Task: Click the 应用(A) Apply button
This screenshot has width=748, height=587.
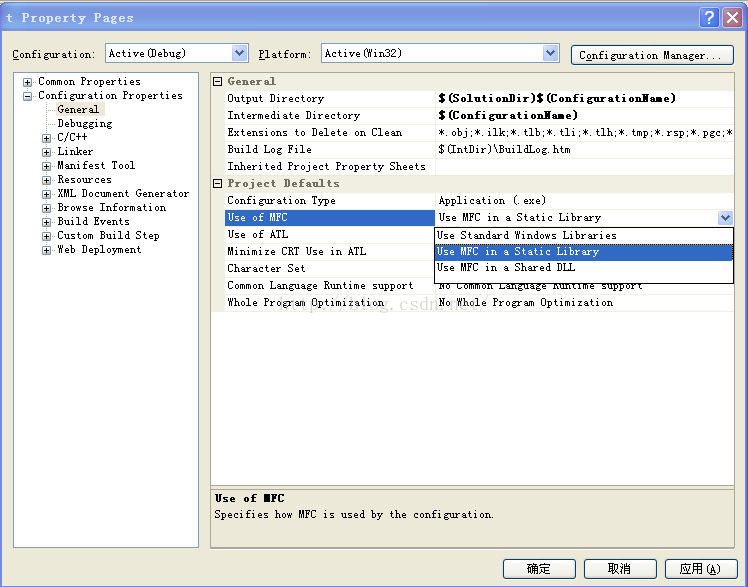Action: tap(701, 568)
